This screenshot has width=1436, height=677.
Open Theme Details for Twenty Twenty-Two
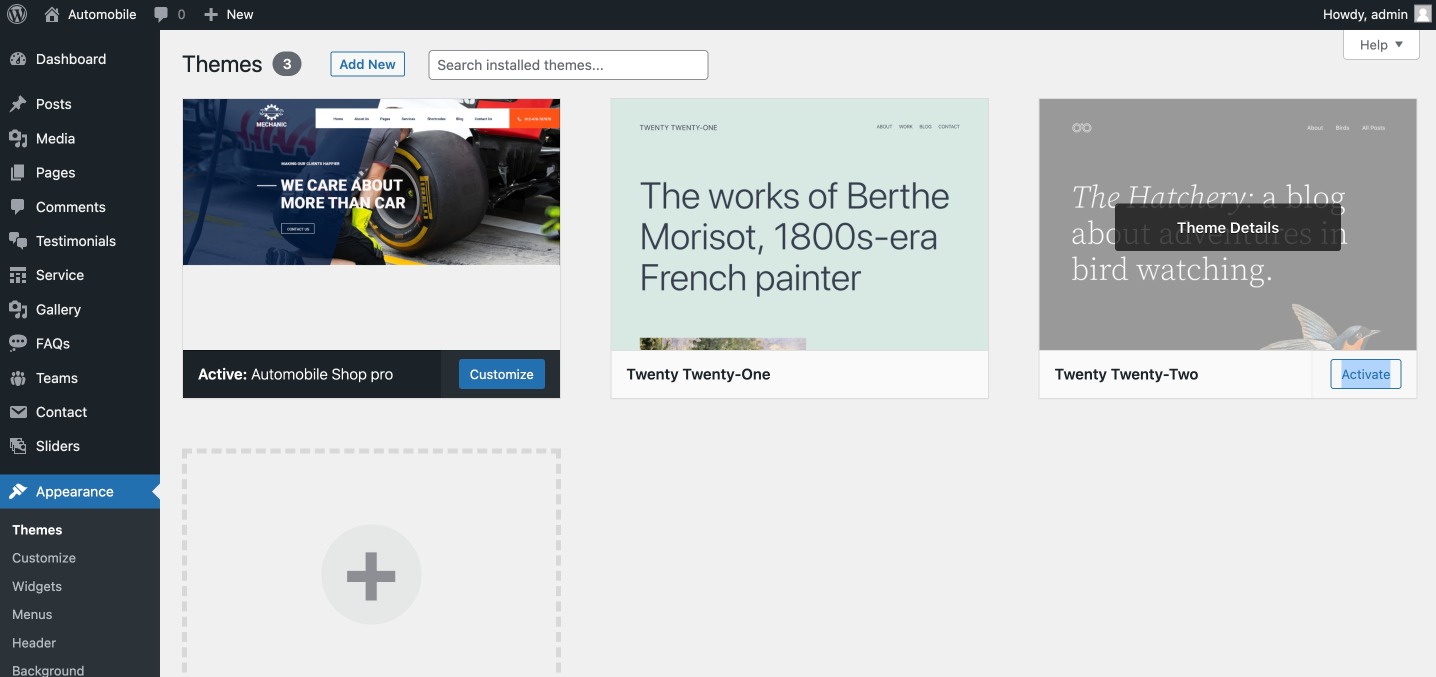tap(1227, 227)
